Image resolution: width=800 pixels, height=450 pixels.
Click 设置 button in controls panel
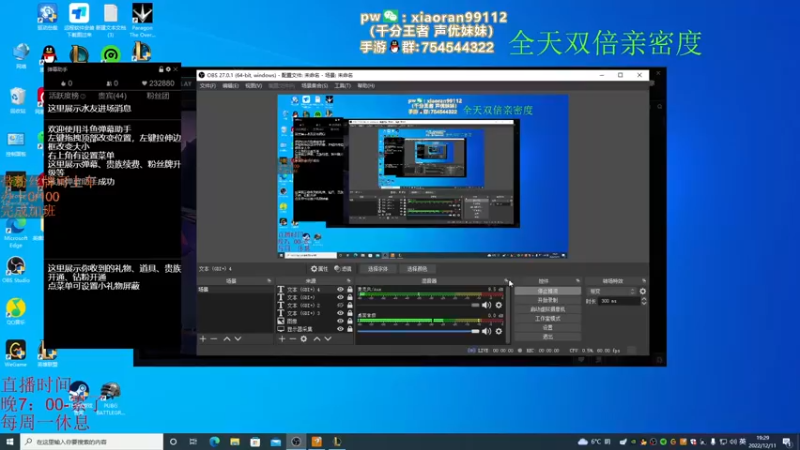click(547, 328)
